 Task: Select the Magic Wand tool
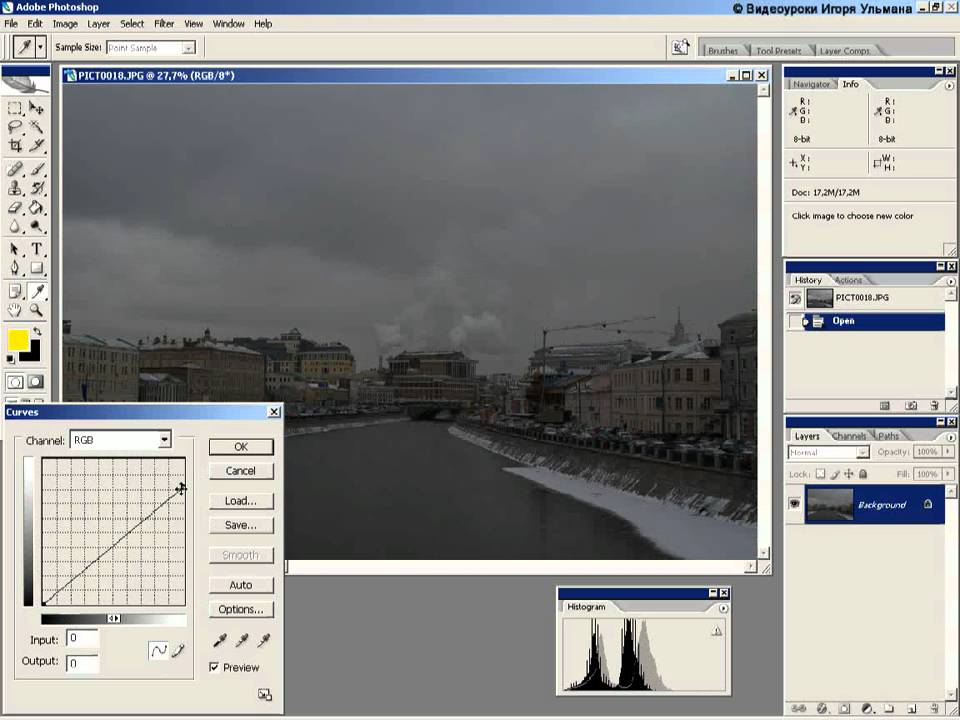pos(37,127)
